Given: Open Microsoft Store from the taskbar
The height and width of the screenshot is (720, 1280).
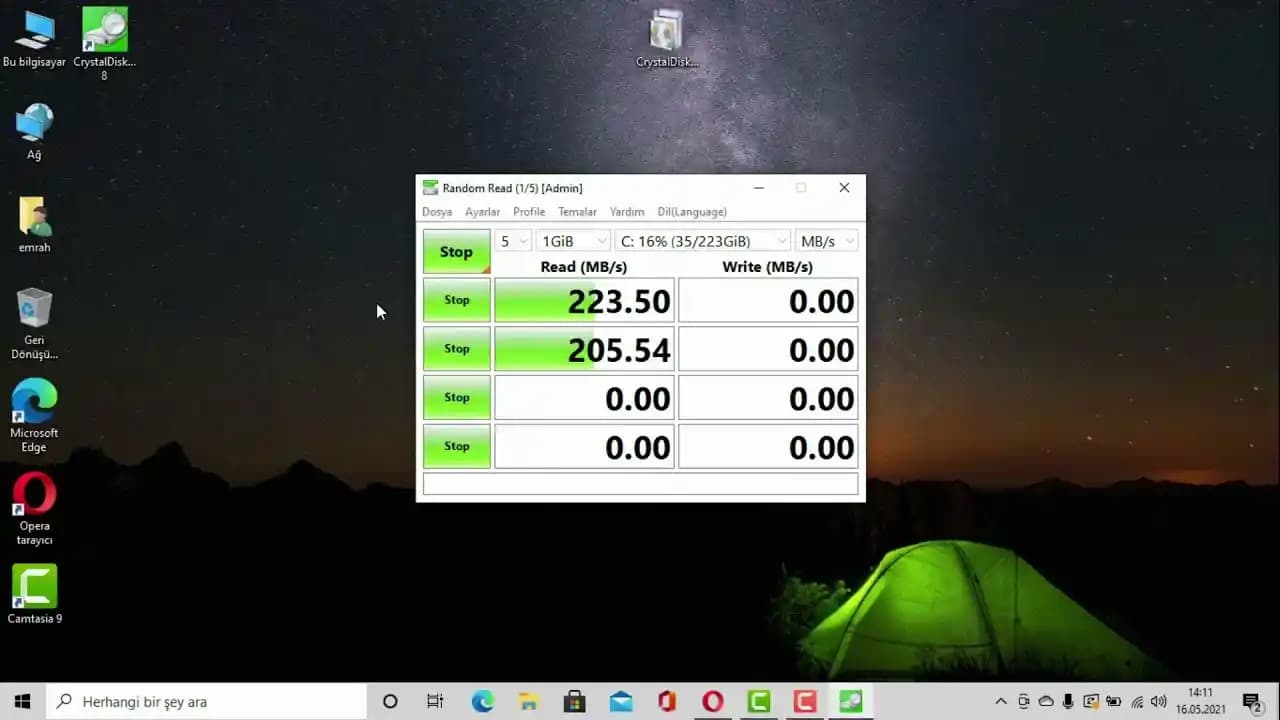Looking at the screenshot, I should click(x=574, y=701).
